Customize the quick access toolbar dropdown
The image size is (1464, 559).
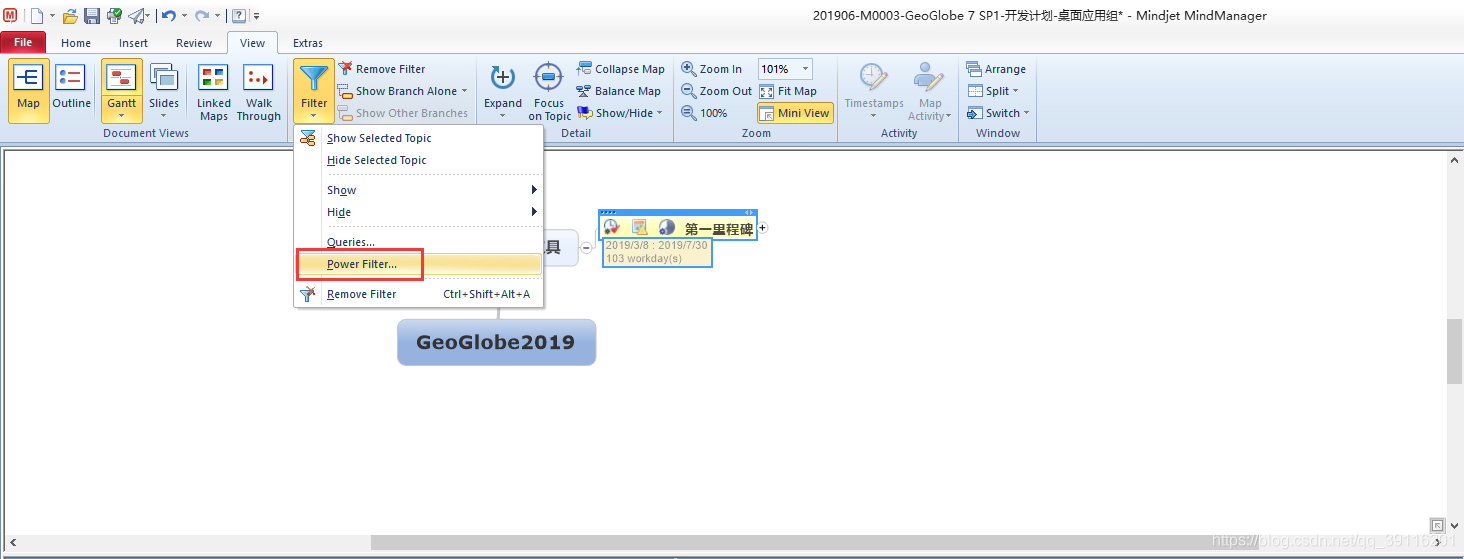click(x=256, y=16)
